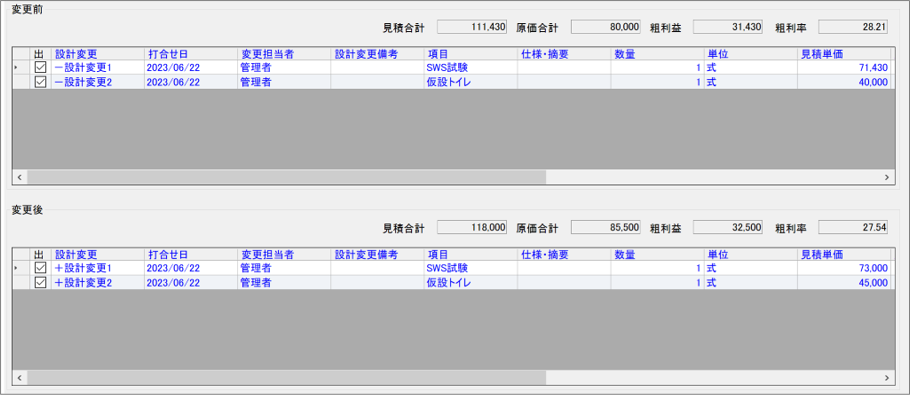Select row indicator arrow of －設計変更1 row
910x395 pixels.
[x=16, y=68]
